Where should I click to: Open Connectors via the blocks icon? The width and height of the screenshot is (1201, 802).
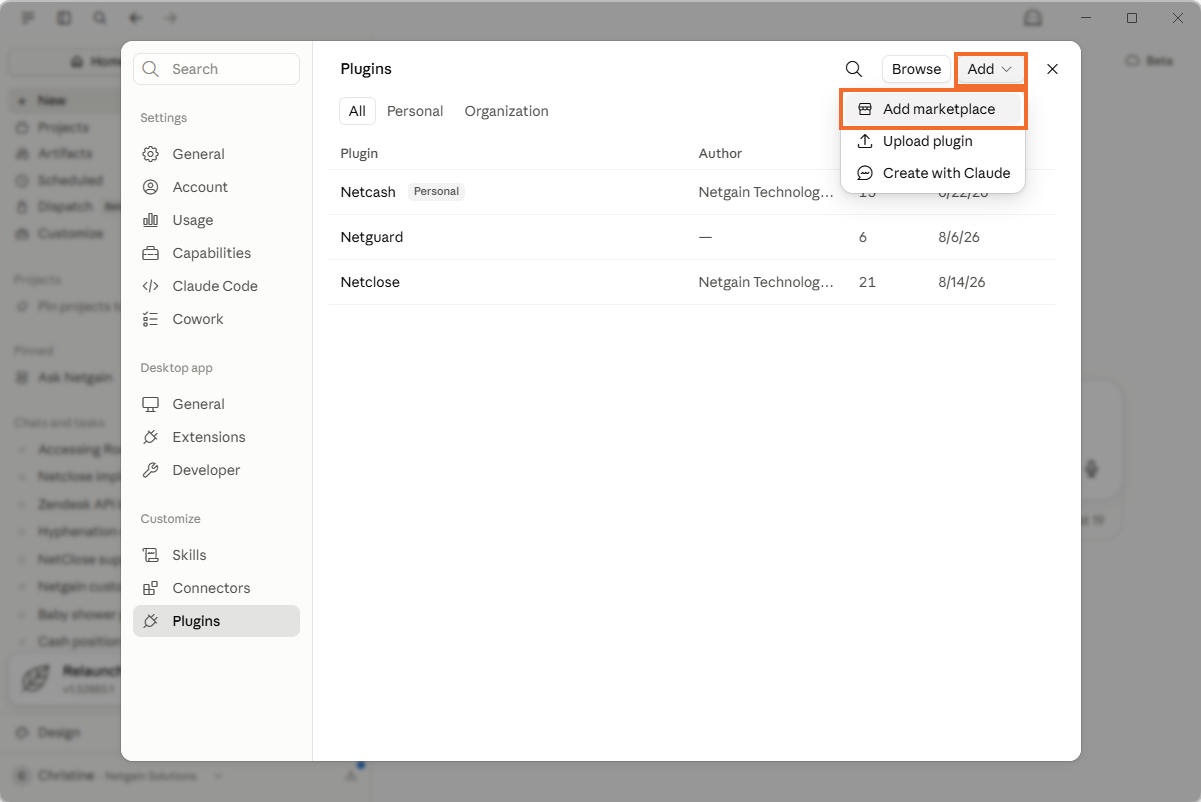pyautogui.click(x=150, y=588)
